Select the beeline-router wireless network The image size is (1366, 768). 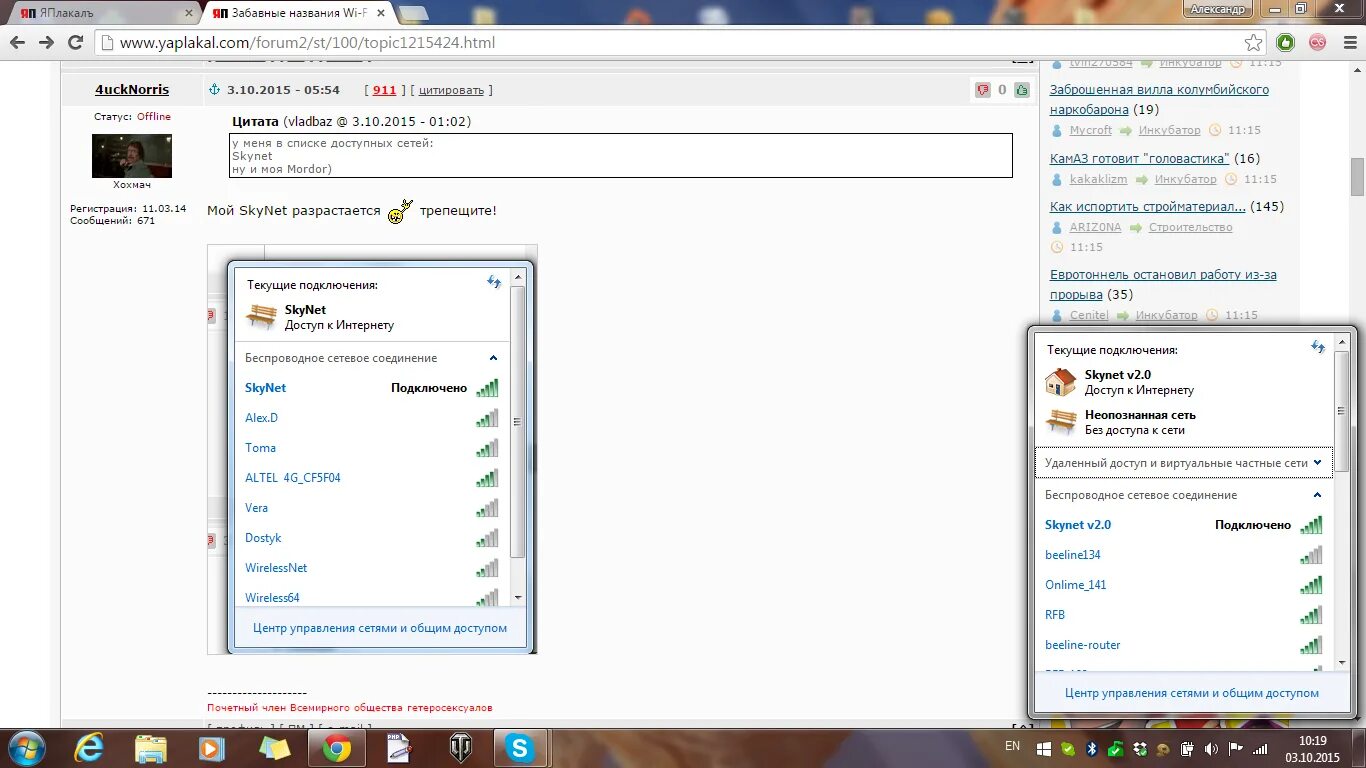tap(1184, 645)
